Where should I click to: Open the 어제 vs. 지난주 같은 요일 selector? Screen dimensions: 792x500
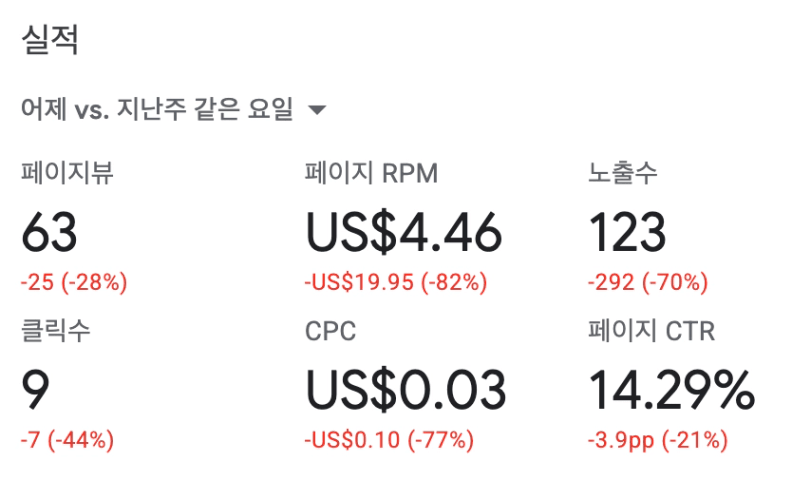click(x=157, y=110)
